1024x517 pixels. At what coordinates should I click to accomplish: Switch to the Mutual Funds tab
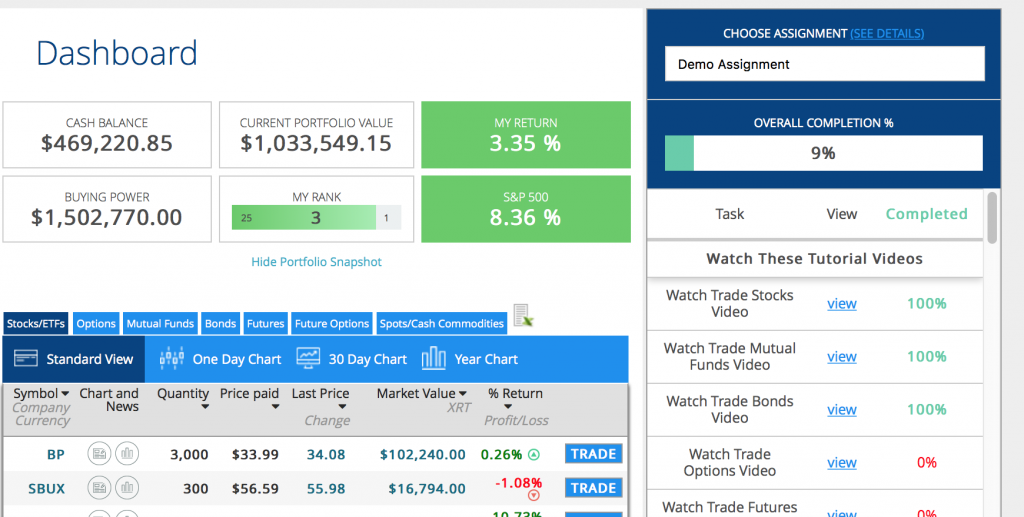point(160,323)
